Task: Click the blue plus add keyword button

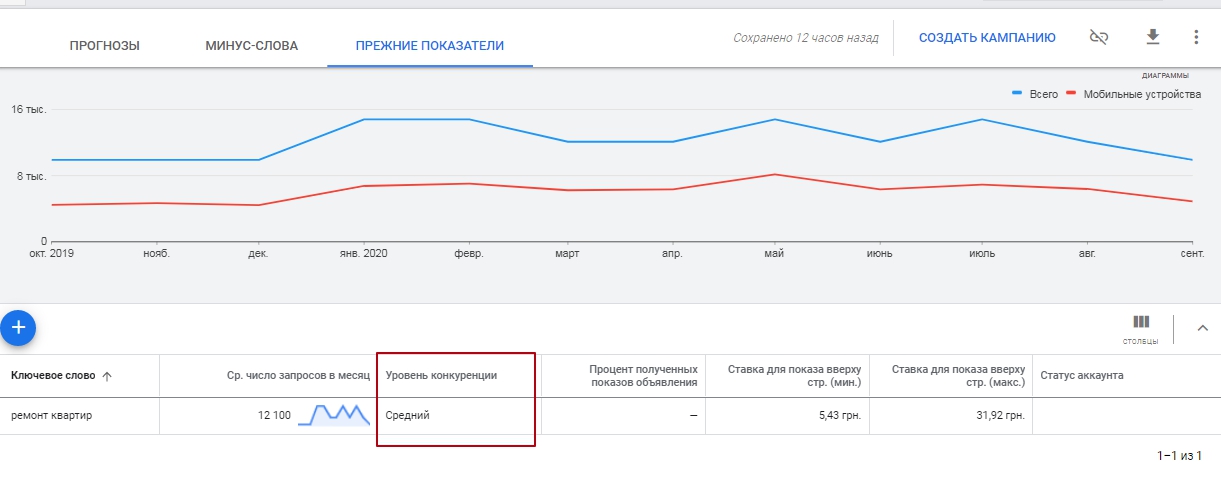Action: [17, 327]
